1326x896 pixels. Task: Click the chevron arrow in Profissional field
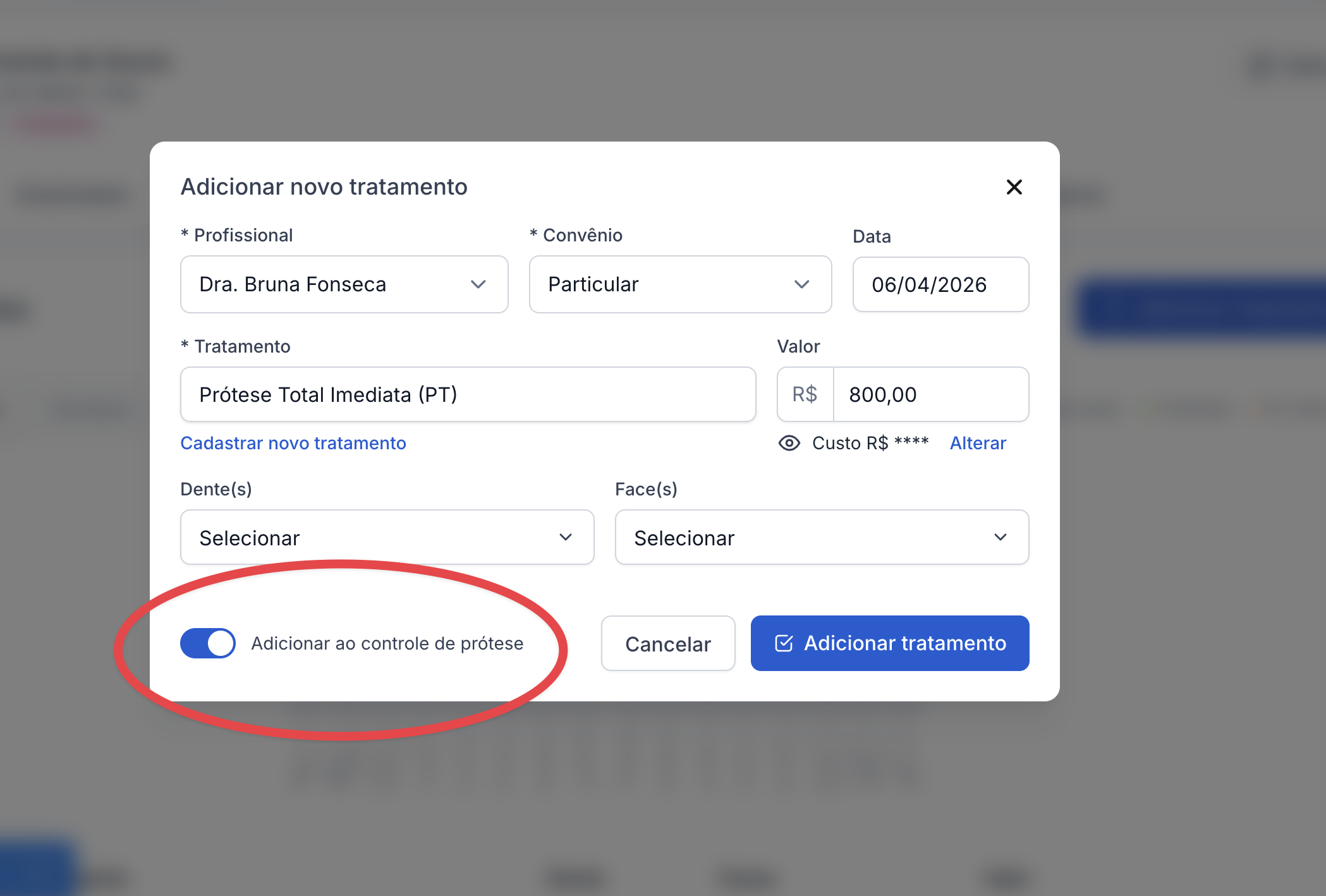tap(478, 284)
